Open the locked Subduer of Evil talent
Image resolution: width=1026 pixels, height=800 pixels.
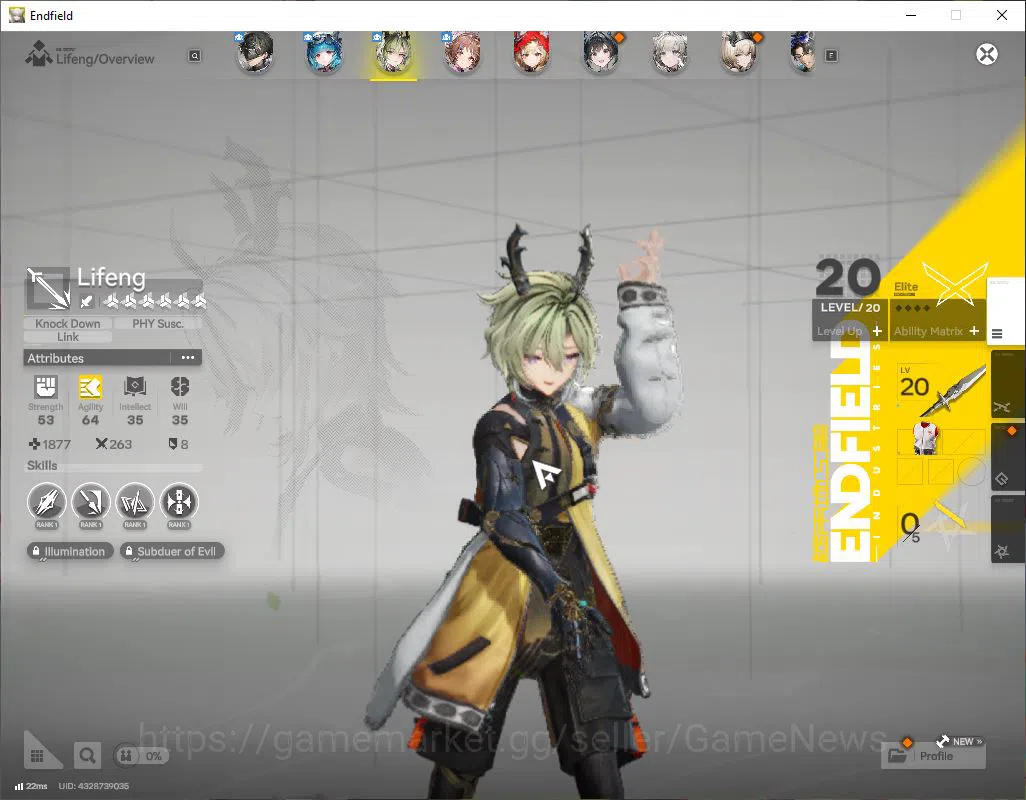[x=172, y=551]
